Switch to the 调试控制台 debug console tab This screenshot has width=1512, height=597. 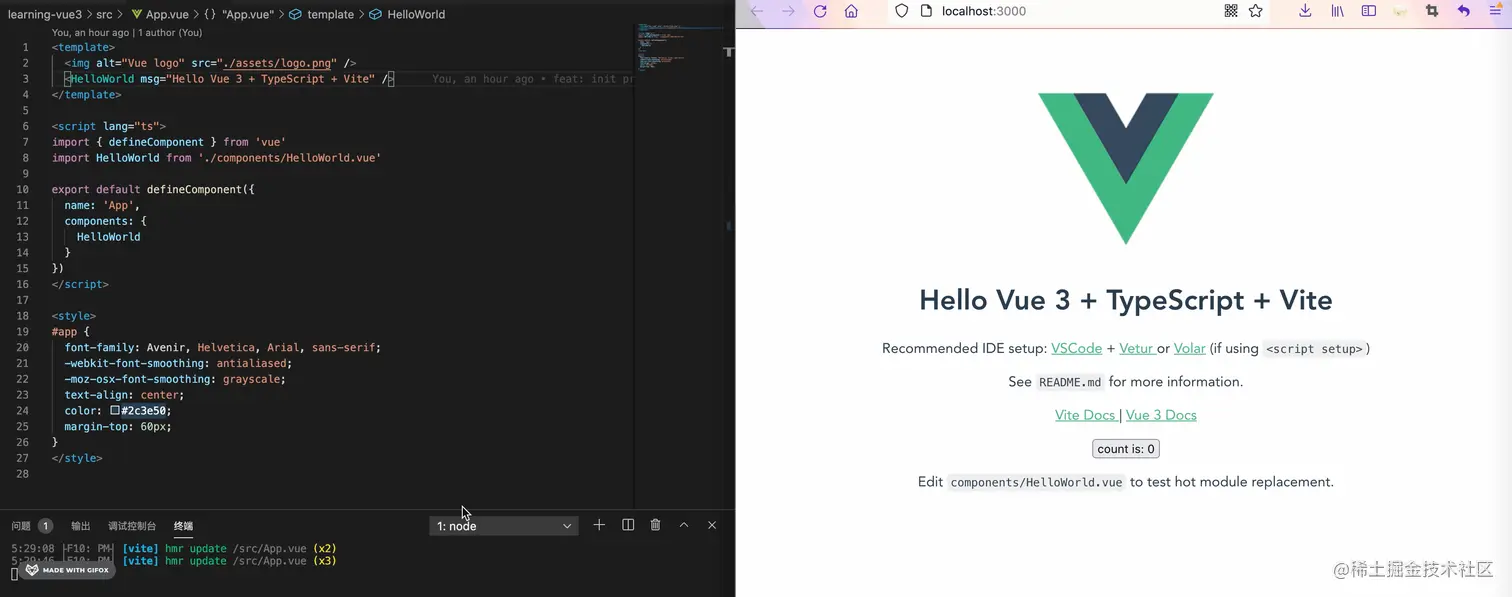pyautogui.click(x=132, y=526)
